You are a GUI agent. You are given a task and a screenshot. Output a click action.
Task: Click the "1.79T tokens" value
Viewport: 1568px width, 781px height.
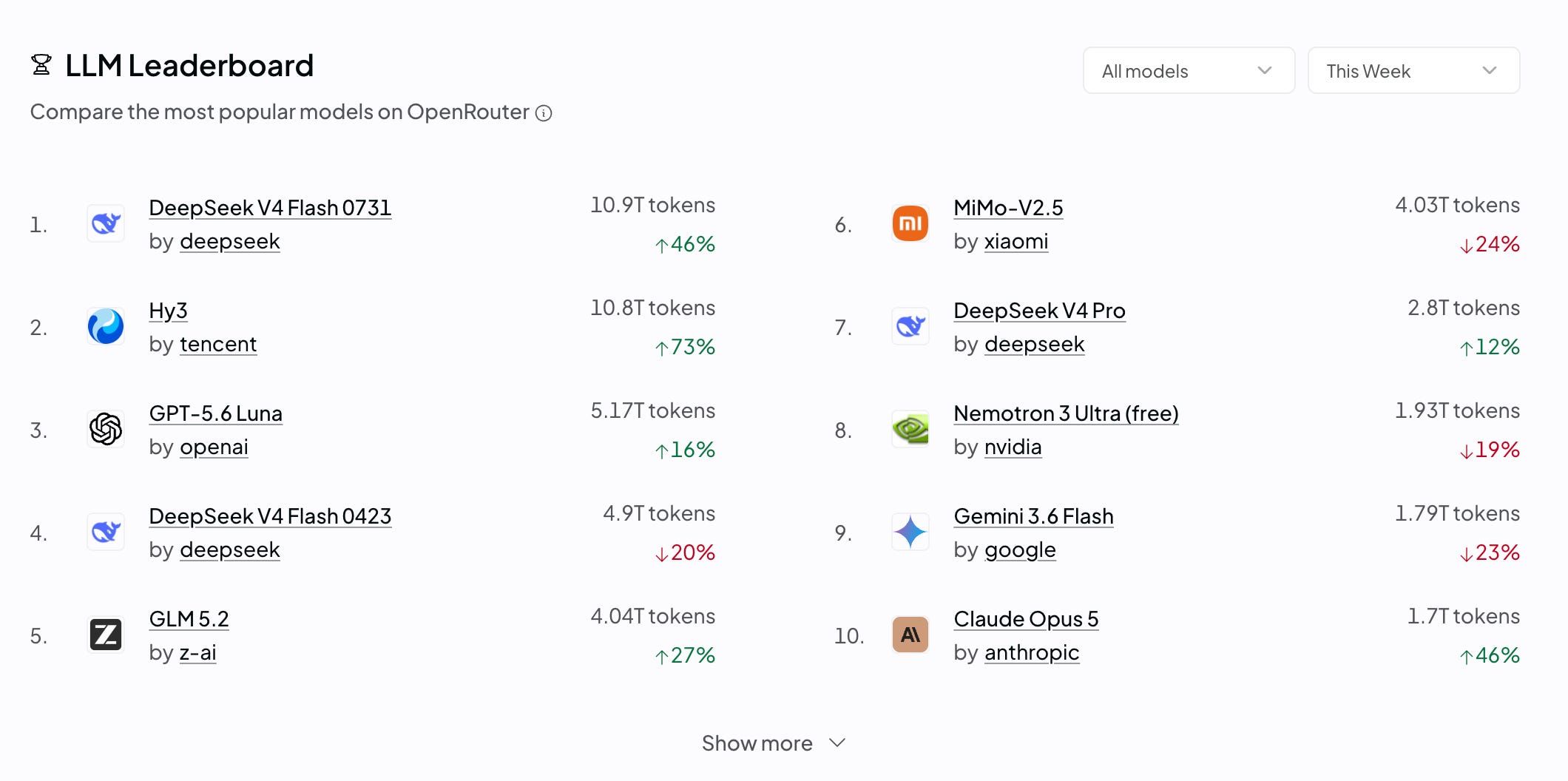click(1457, 513)
